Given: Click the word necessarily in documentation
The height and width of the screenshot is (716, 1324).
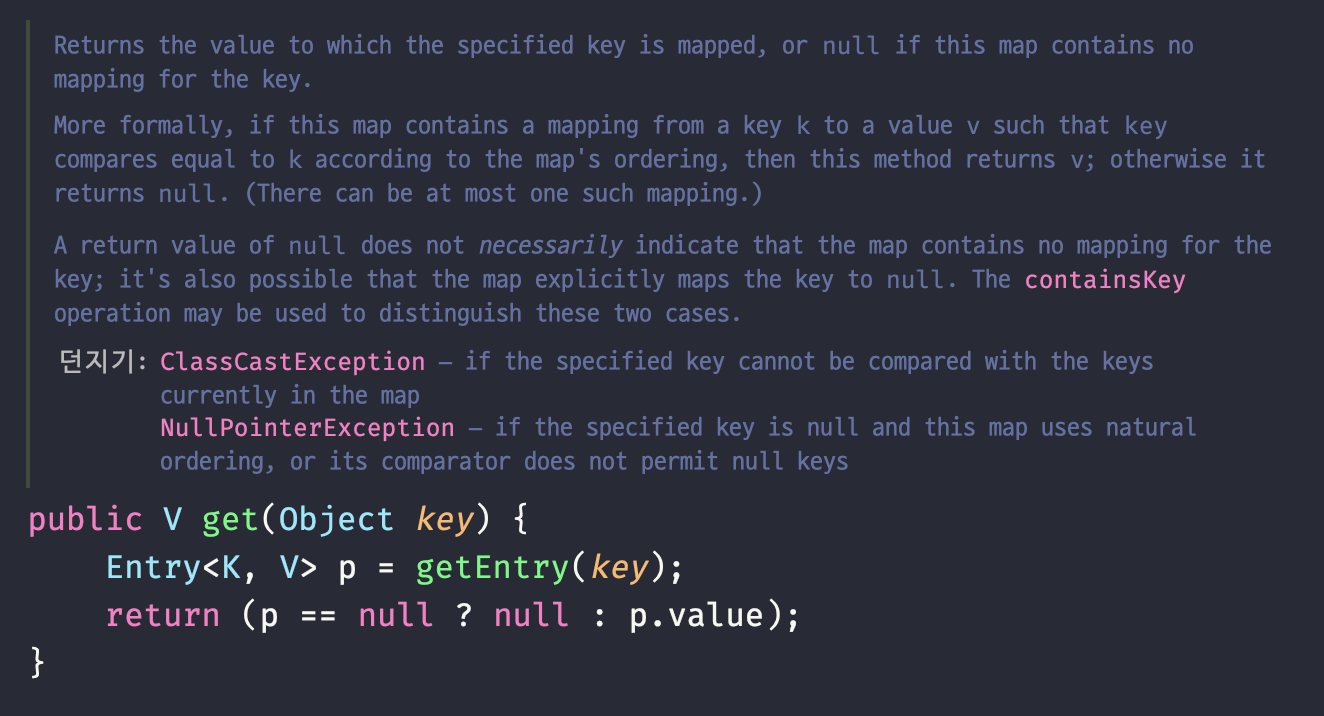Looking at the screenshot, I should pyautogui.click(x=551, y=246).
